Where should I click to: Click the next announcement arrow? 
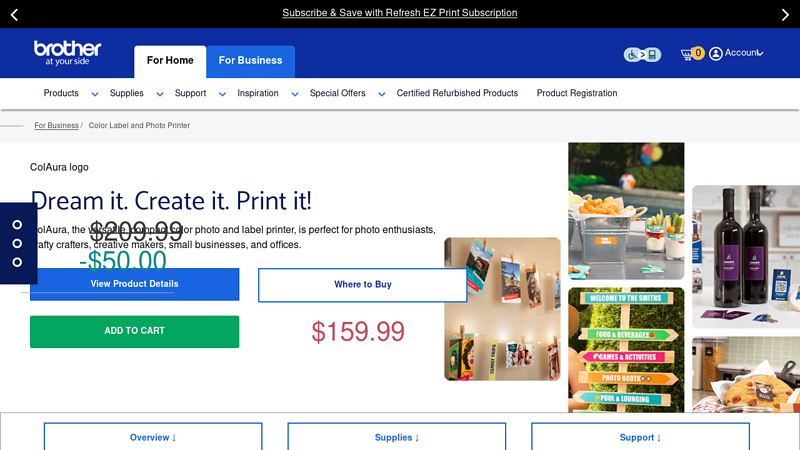click(x=785, y=15)
